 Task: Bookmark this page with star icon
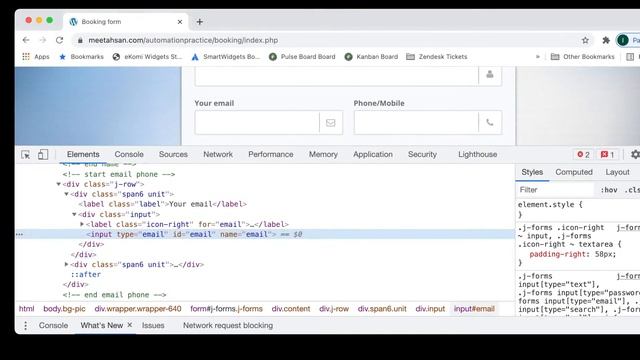(x=585, y=40)
